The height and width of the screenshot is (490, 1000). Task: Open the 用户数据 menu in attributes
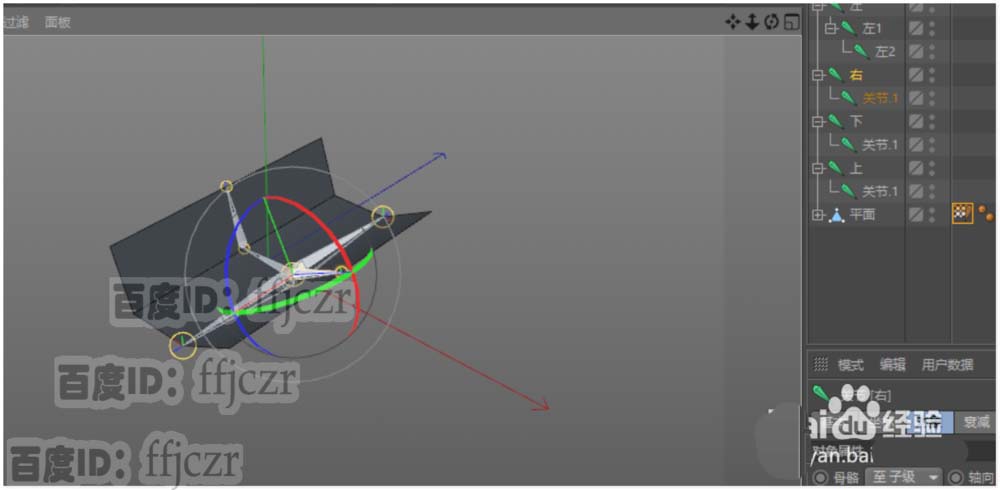coord(948,365)
